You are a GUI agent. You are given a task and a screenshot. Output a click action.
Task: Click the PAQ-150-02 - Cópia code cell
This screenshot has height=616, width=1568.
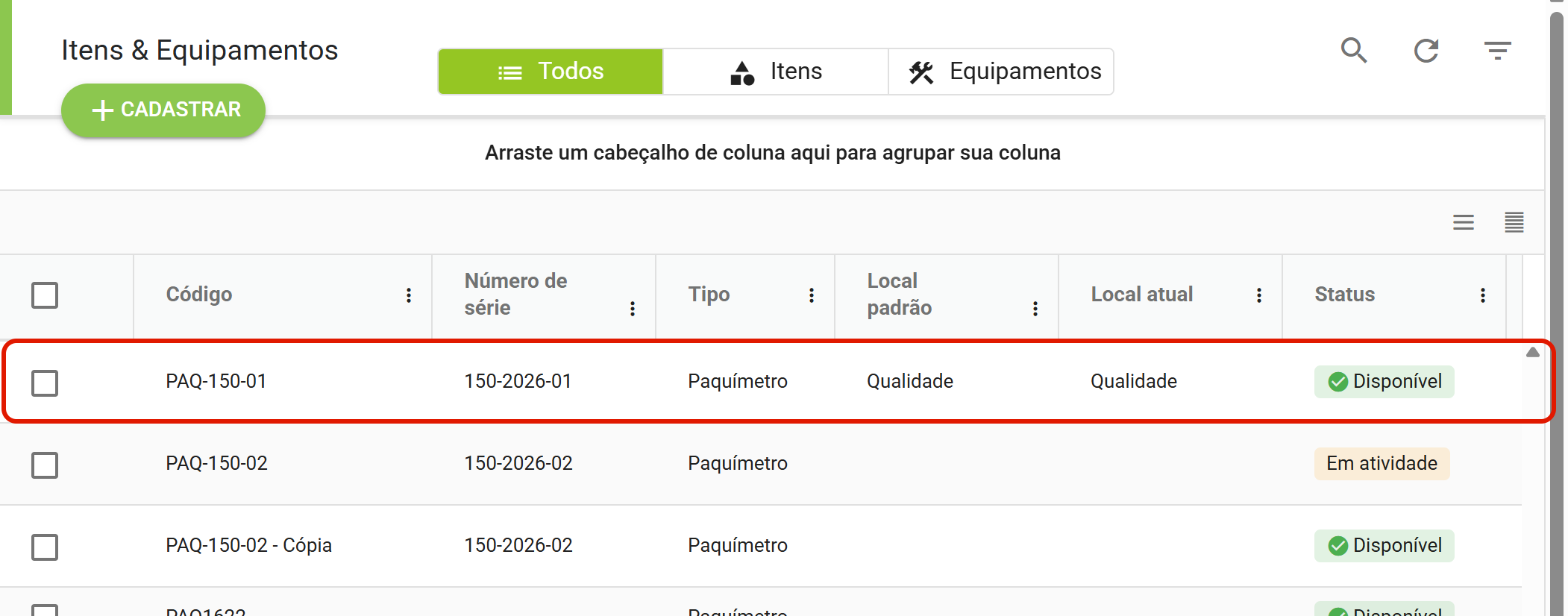pyautogui.click(x=248, y=545)
